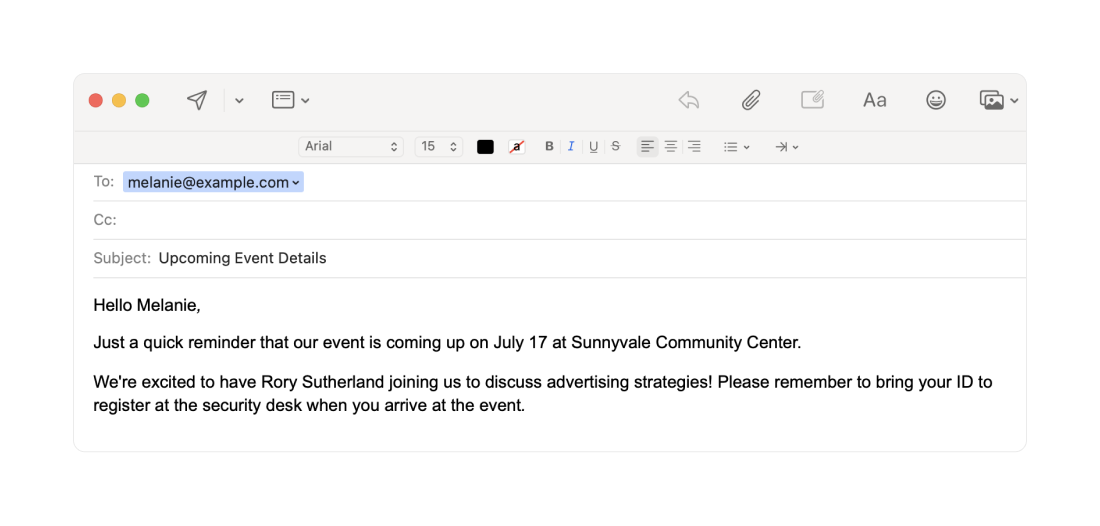
Task: Click the reply arrow icon
Action: pos(689,100)
